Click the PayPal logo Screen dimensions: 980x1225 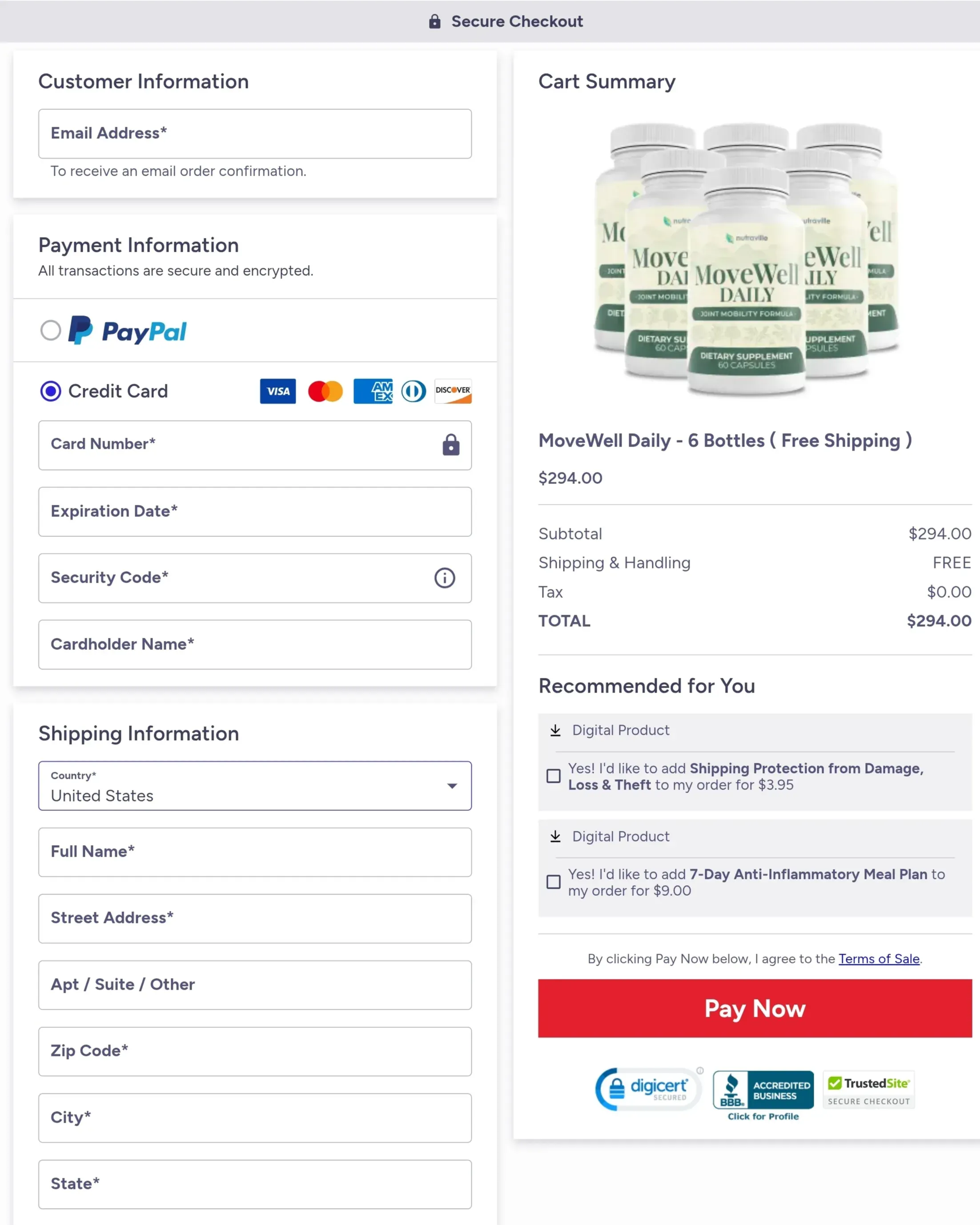[128, 330]
